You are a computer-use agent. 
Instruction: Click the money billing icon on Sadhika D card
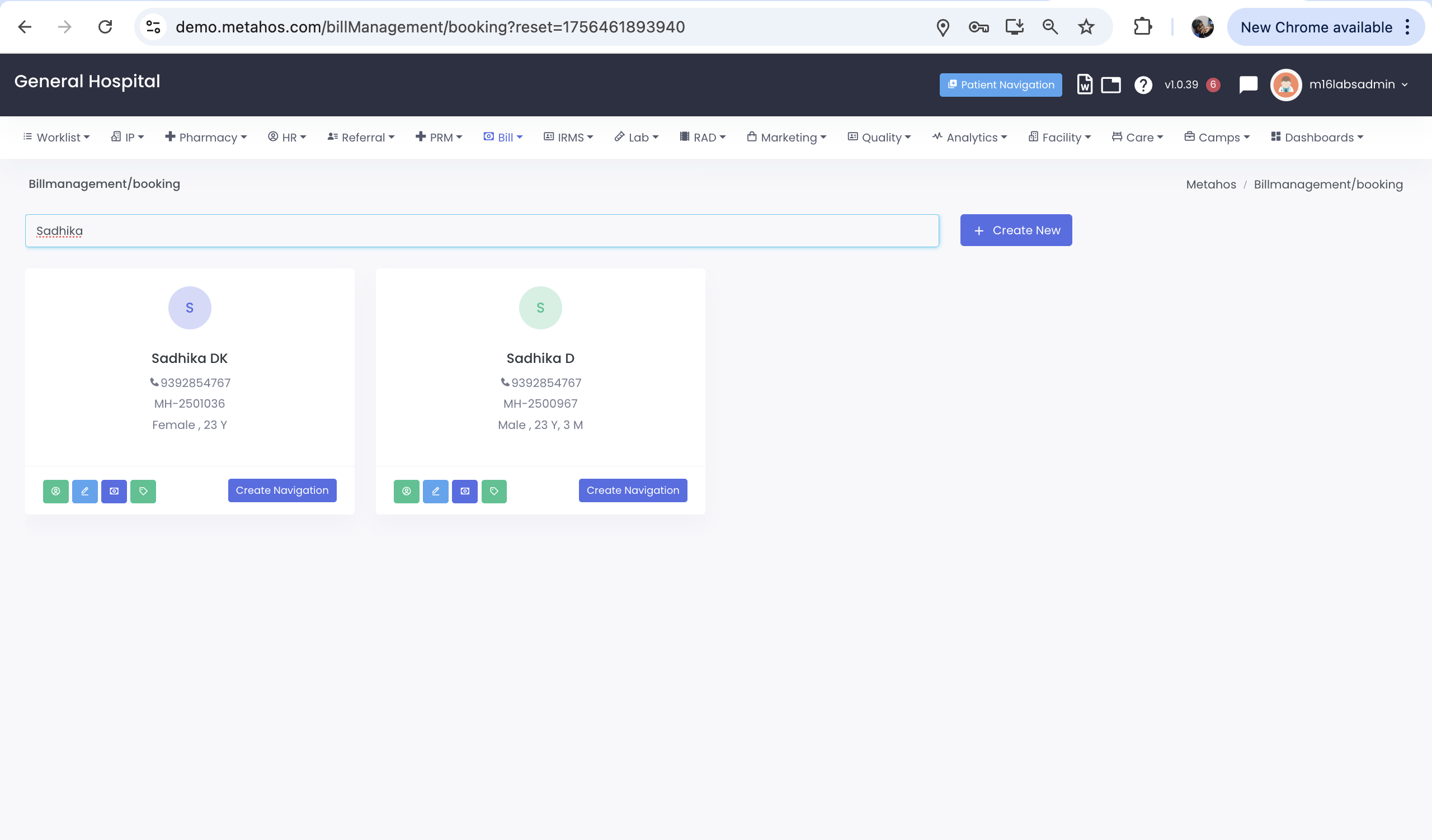(x=465, y=491)
